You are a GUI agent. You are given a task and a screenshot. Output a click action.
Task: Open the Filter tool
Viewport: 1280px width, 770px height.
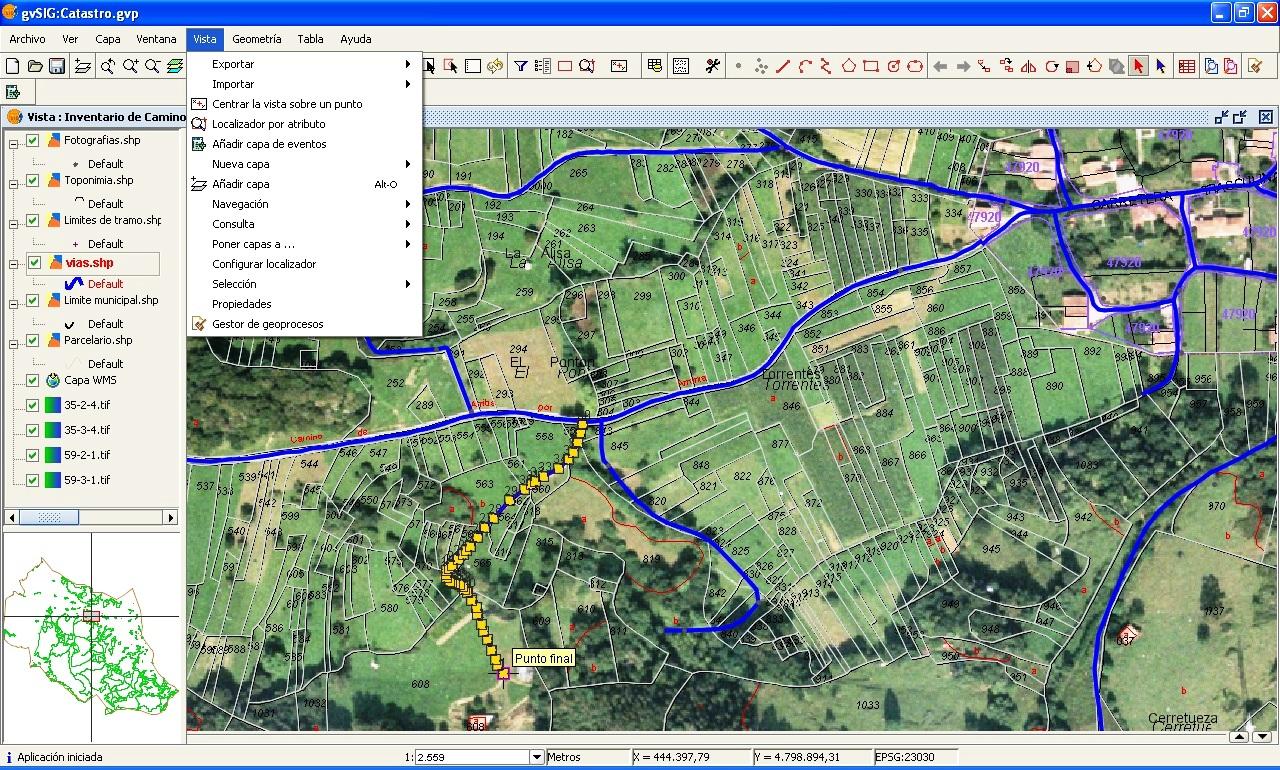point(520,66)
